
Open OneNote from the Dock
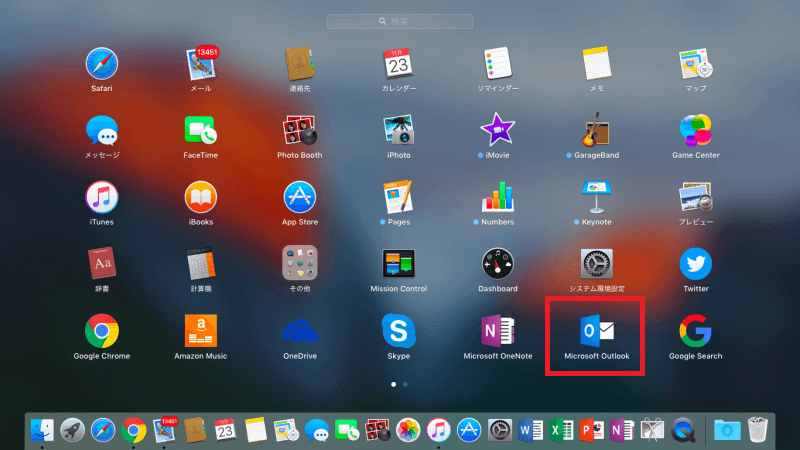coord(621,430)
